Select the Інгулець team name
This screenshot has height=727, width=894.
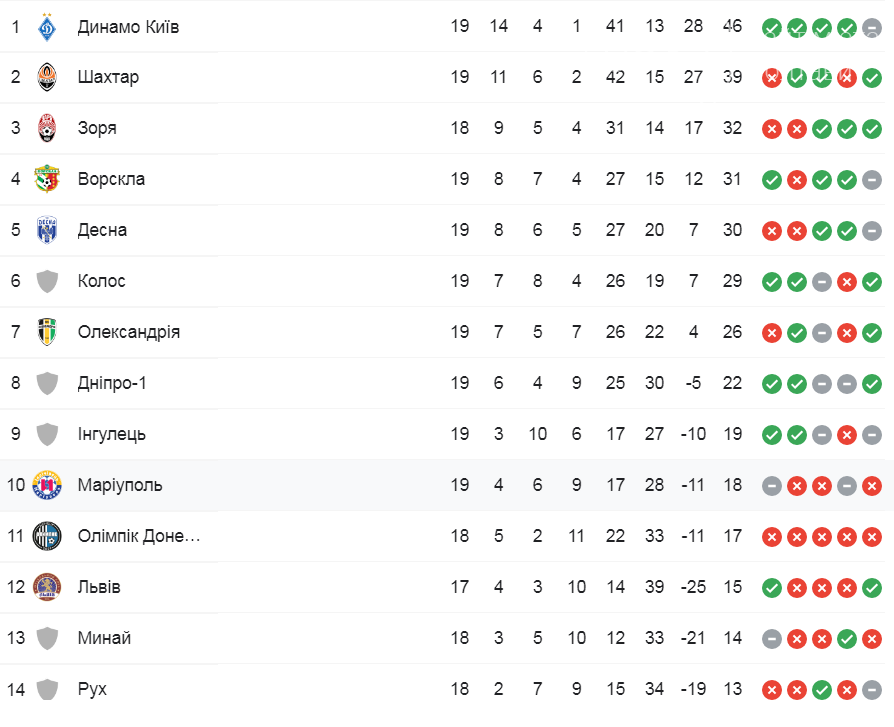point(112,434)
